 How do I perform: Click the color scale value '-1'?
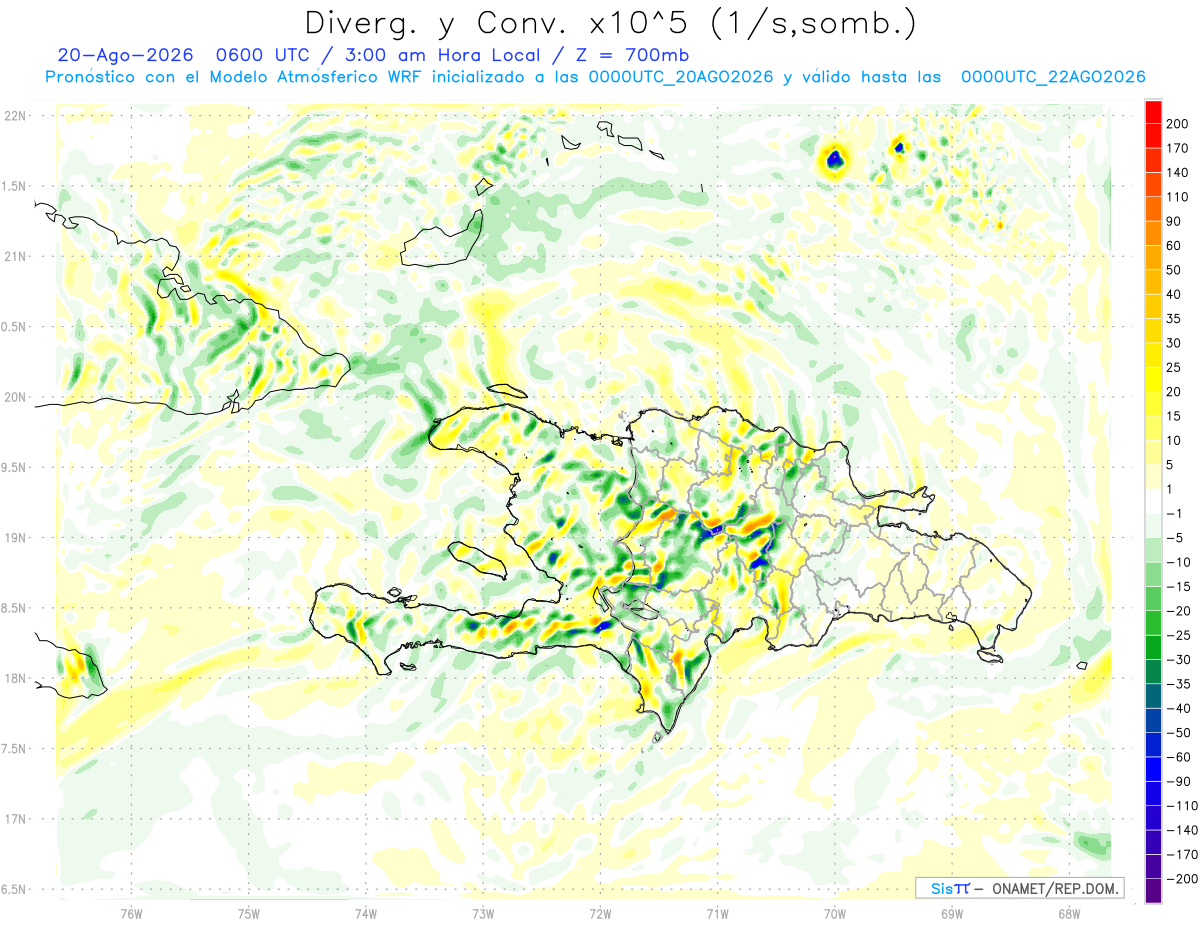(1176, 514)
